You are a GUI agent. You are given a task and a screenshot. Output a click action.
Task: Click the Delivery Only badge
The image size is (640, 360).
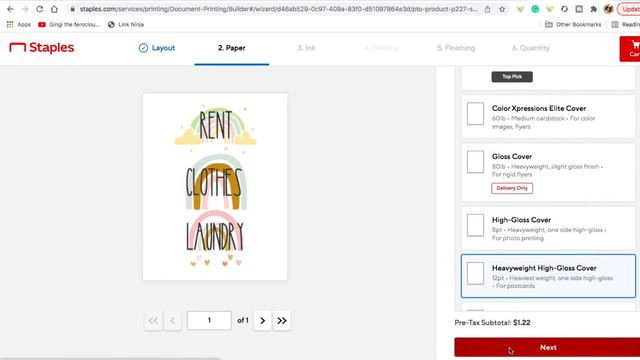512,188
